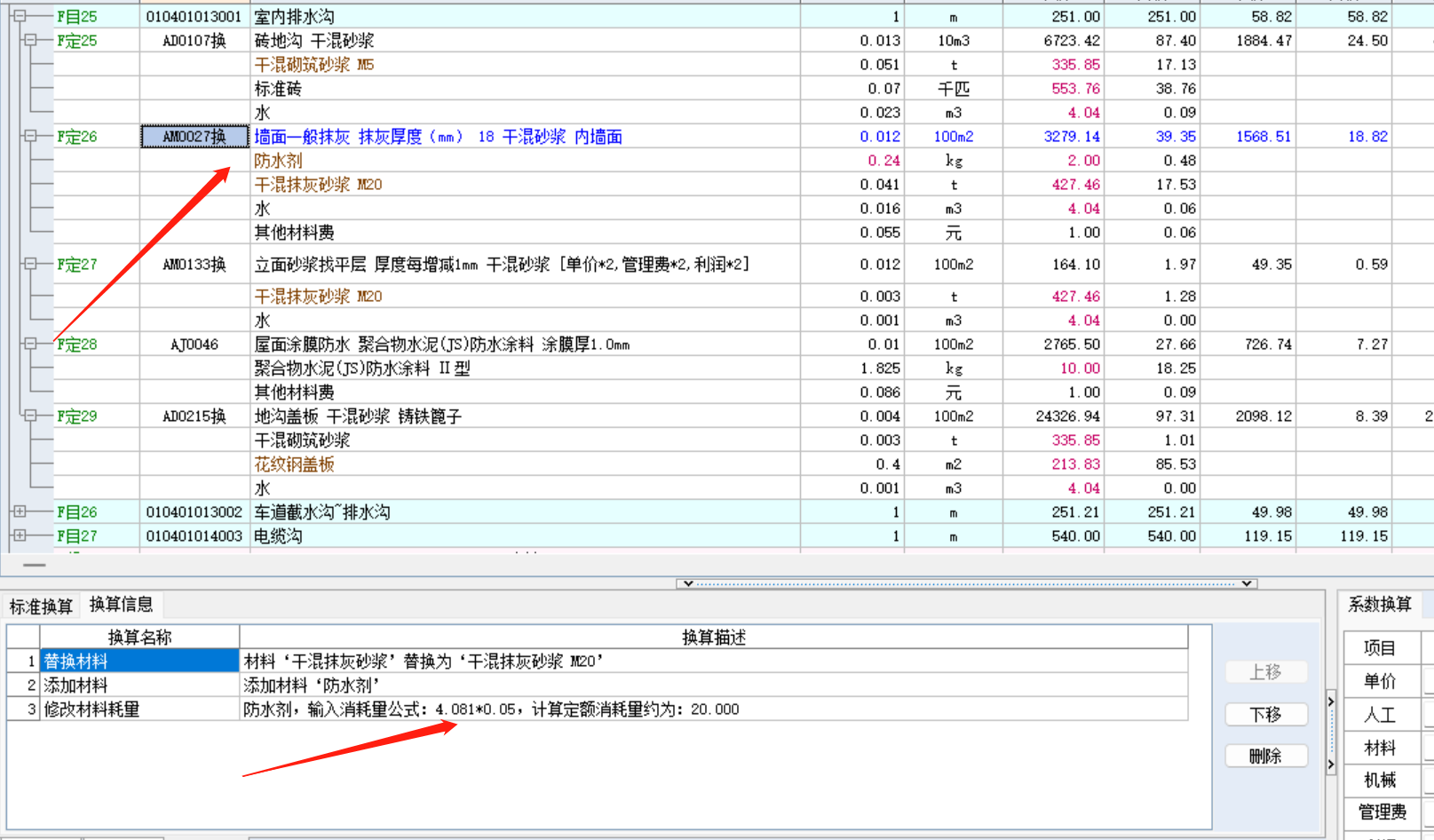Switch to the 标准换算 tab

point(41,606)
